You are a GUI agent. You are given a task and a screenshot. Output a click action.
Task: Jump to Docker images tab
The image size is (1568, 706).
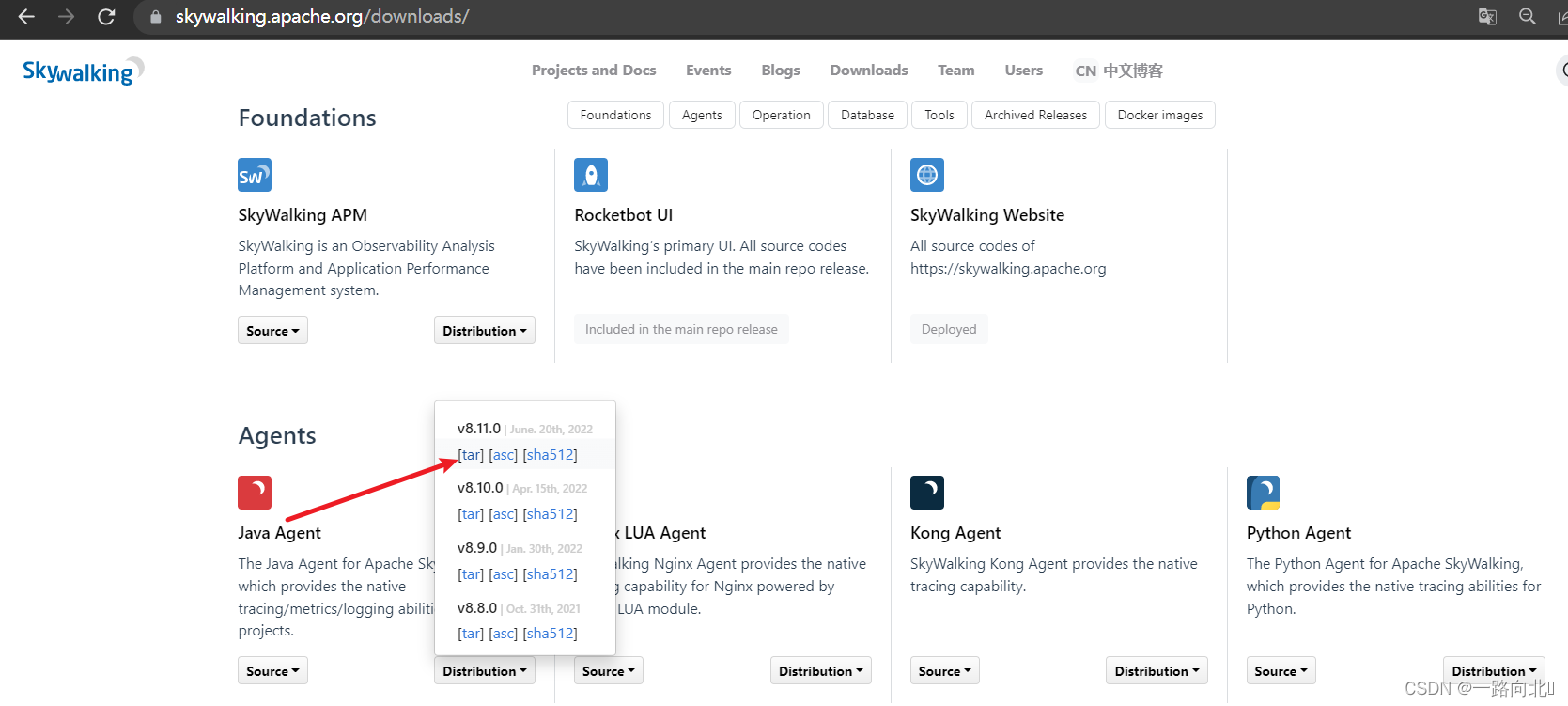pos(1160,115)
